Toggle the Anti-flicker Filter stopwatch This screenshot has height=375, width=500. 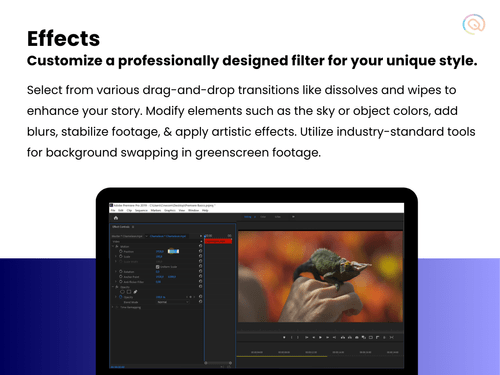[121, 281]
